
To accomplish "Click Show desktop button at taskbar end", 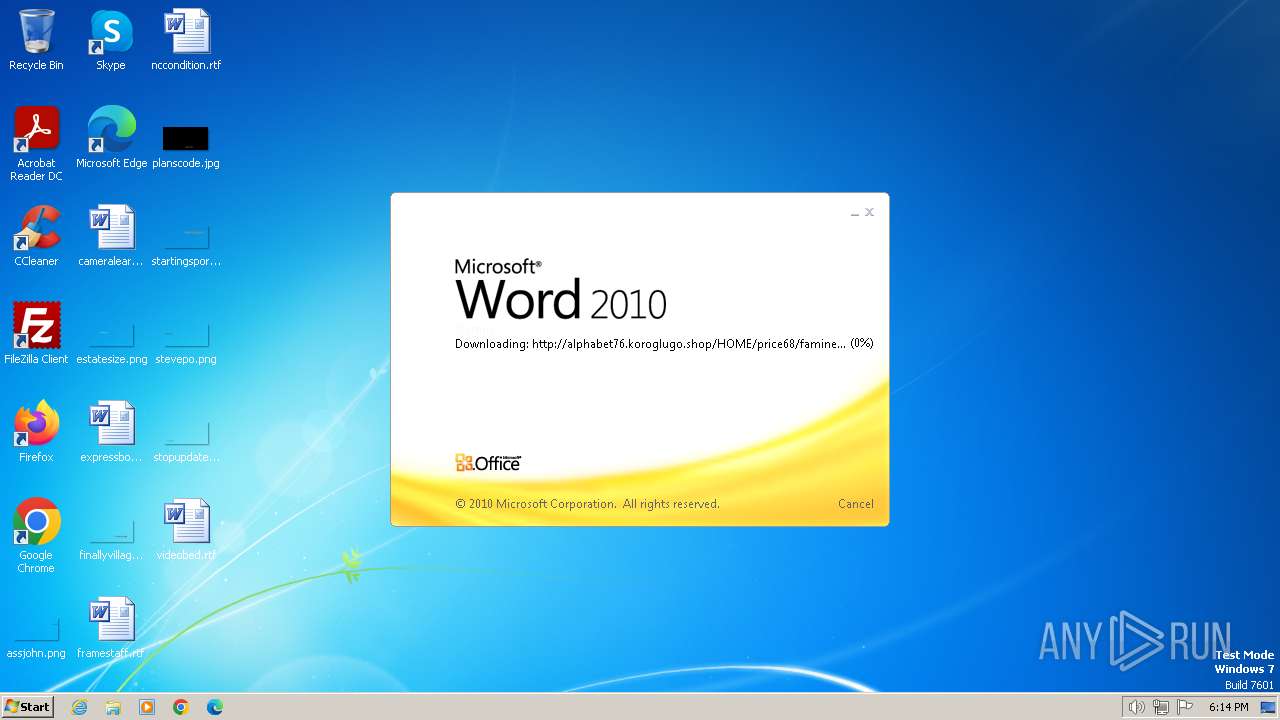I will (x=1268, y=707).
